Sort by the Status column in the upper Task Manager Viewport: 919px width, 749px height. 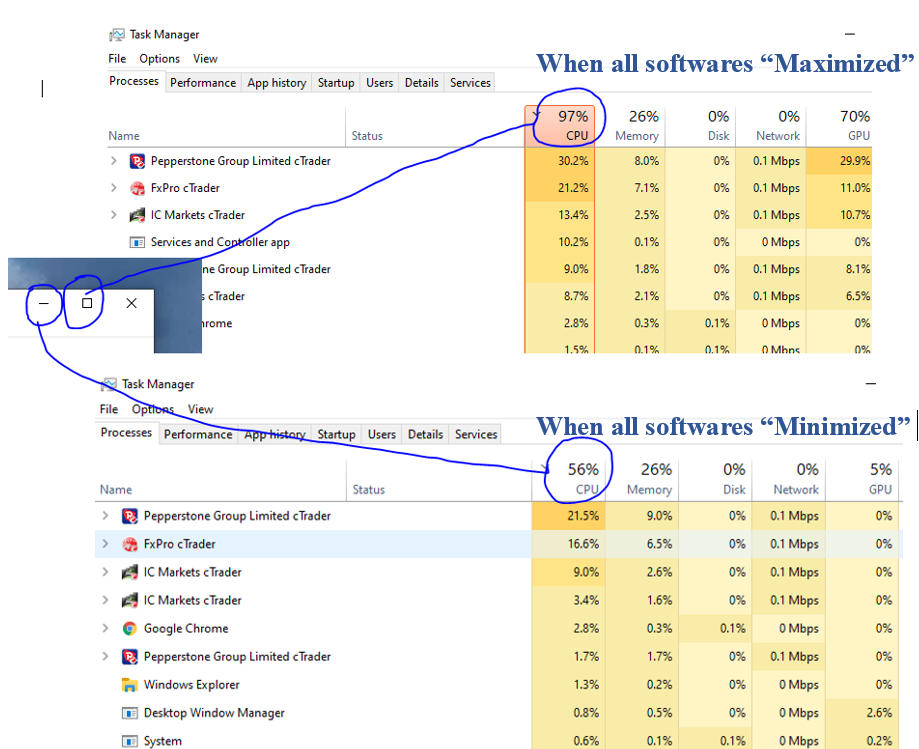[x=435, y=126]
